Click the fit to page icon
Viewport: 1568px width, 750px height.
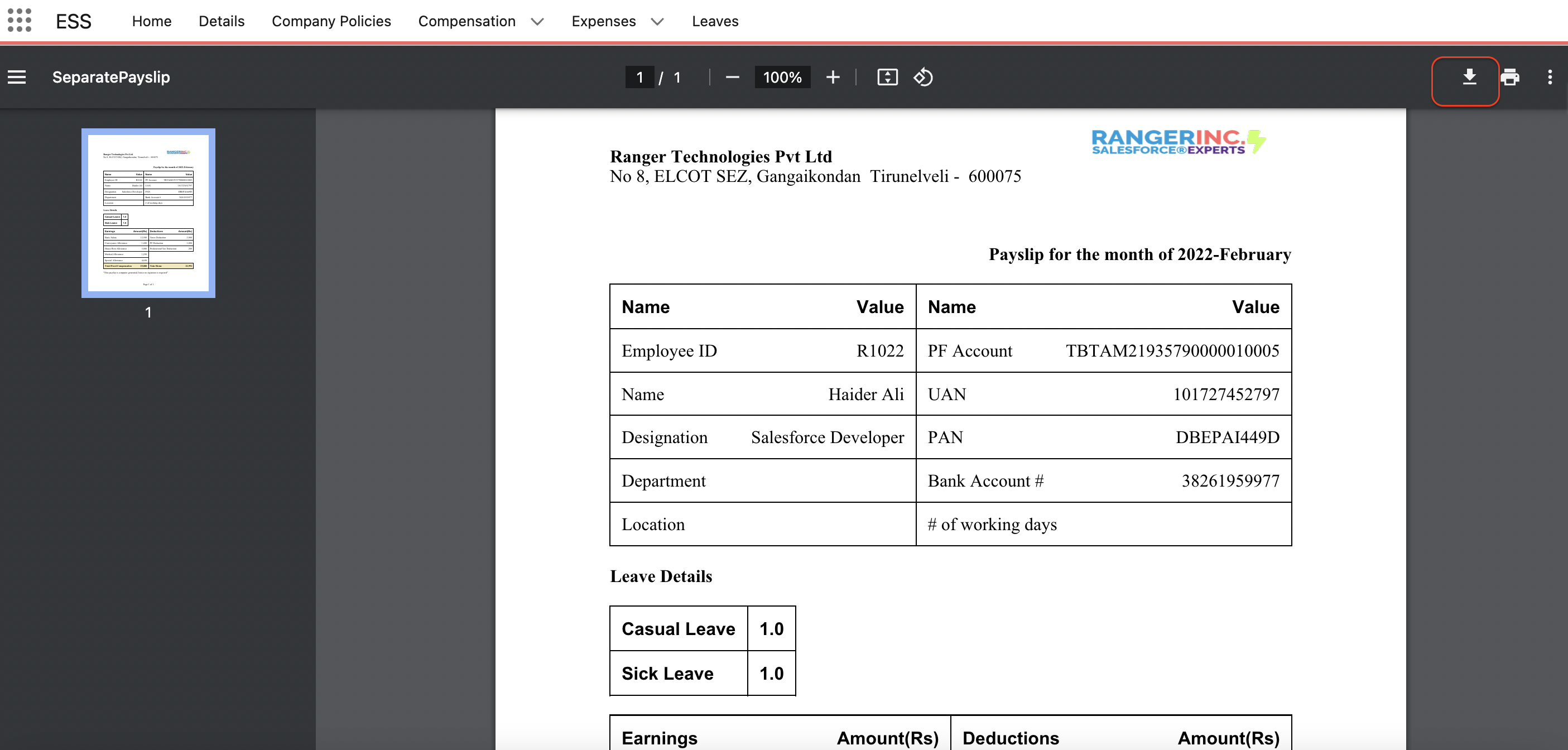coord(887,78)
